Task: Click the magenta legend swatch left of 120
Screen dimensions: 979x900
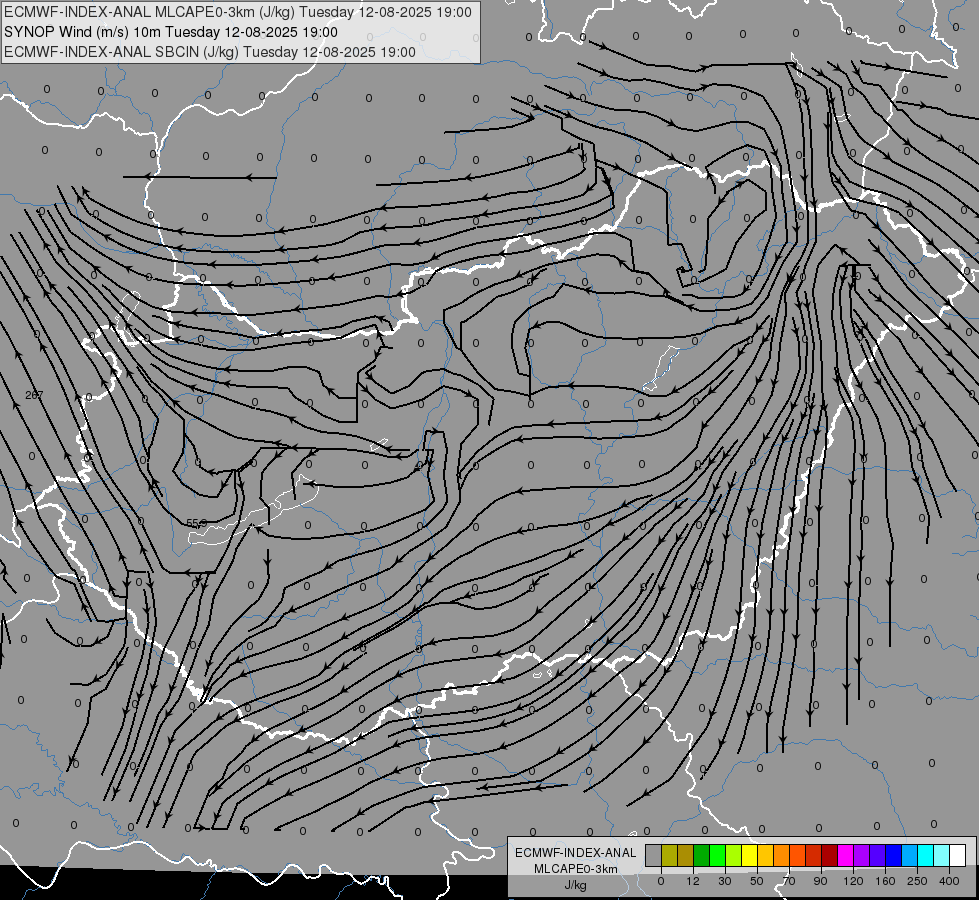Action: point(846,855)
